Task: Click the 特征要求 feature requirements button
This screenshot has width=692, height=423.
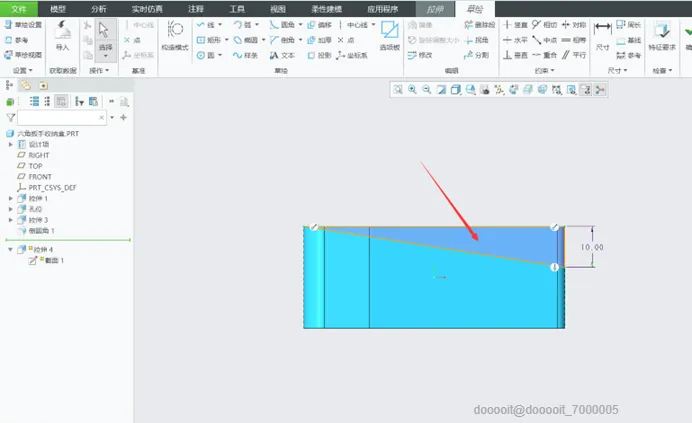Action: (662, 36)
